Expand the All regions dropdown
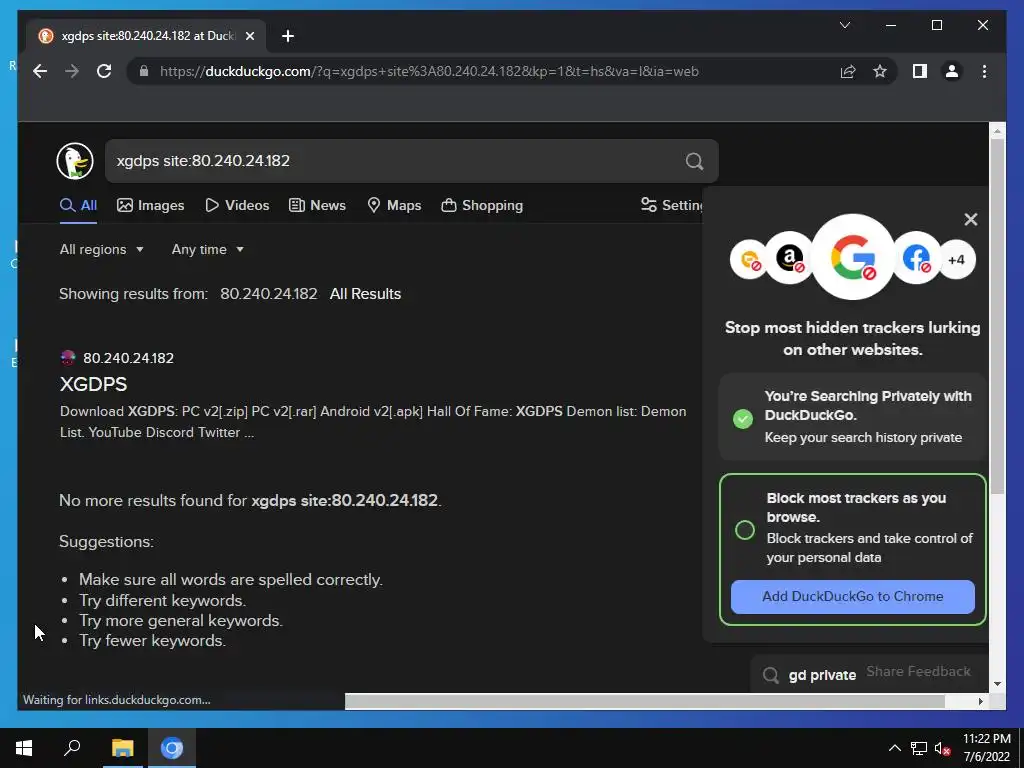1024x768 pixels. pos(101,249)
